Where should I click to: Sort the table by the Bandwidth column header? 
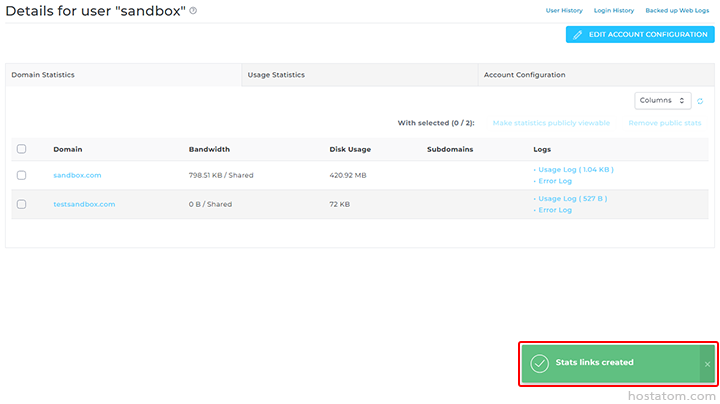(209, 149)
